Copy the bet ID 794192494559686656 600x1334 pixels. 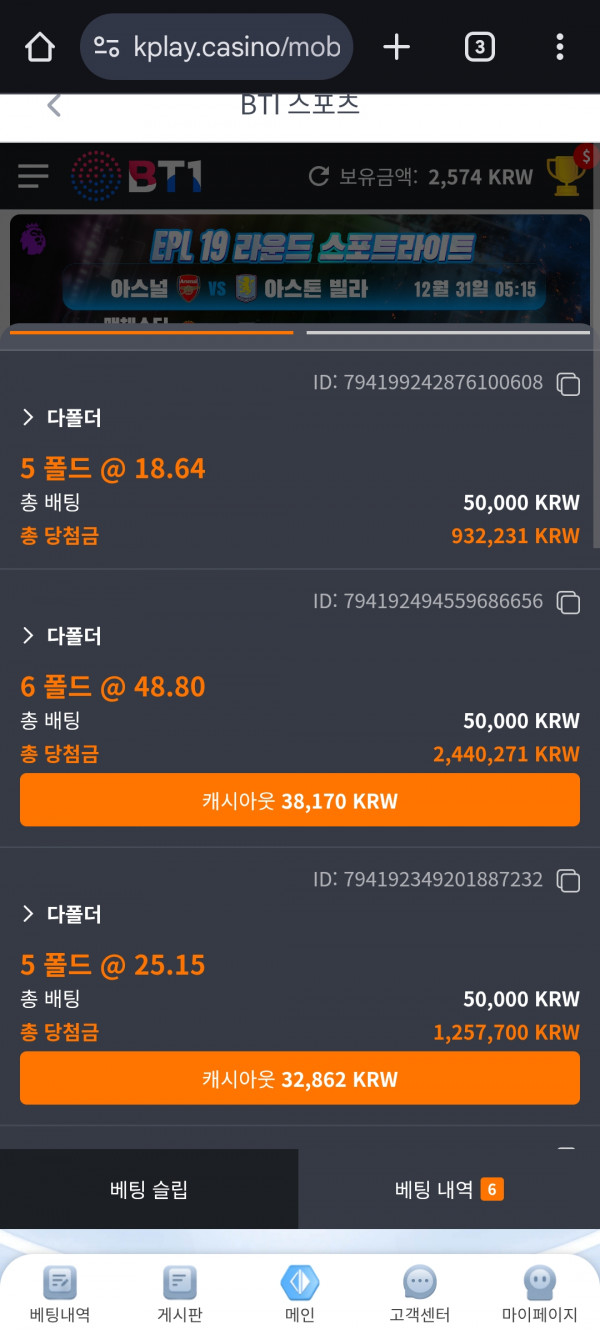567,602
